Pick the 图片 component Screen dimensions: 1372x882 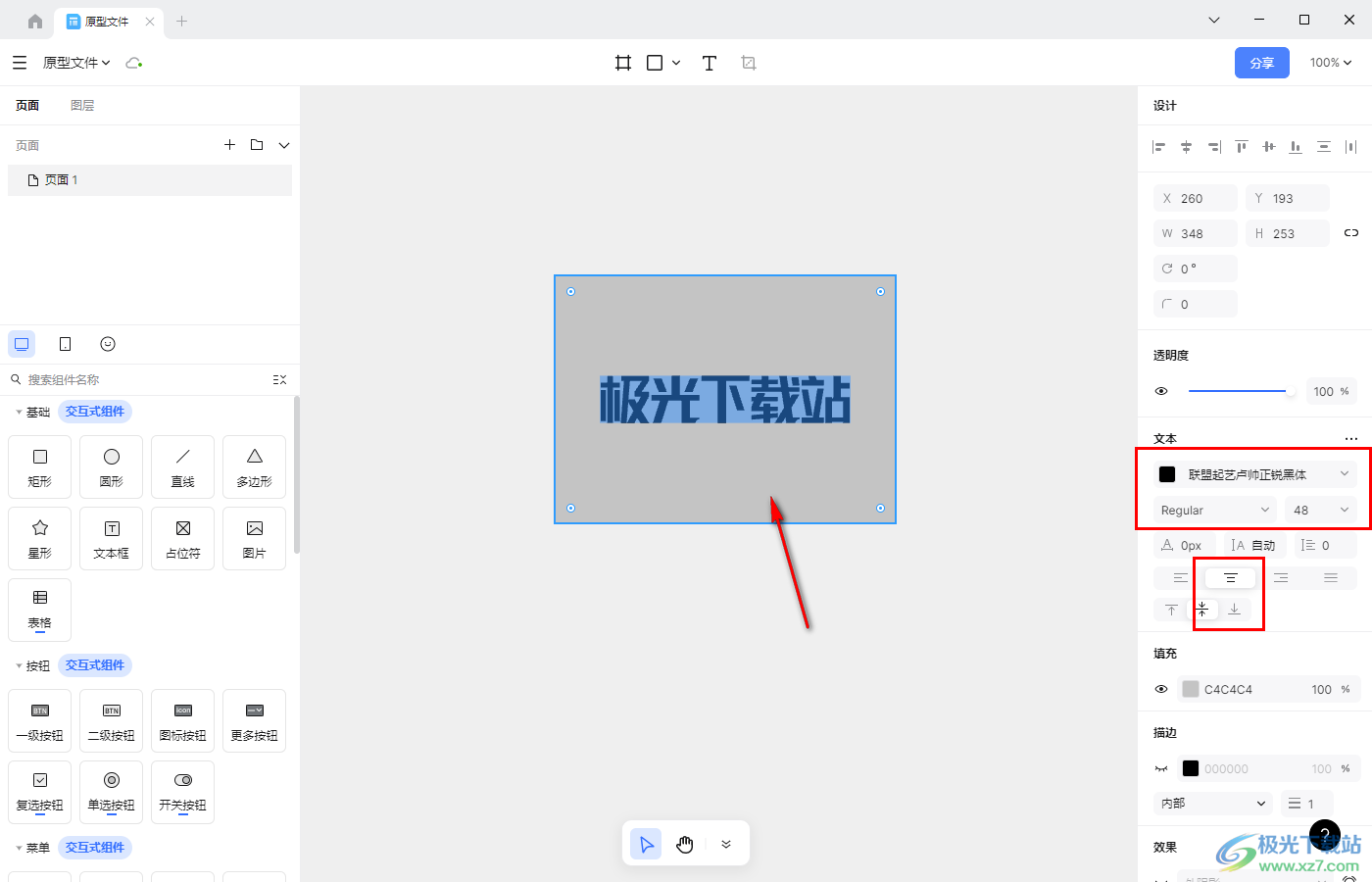pos(255,539)
